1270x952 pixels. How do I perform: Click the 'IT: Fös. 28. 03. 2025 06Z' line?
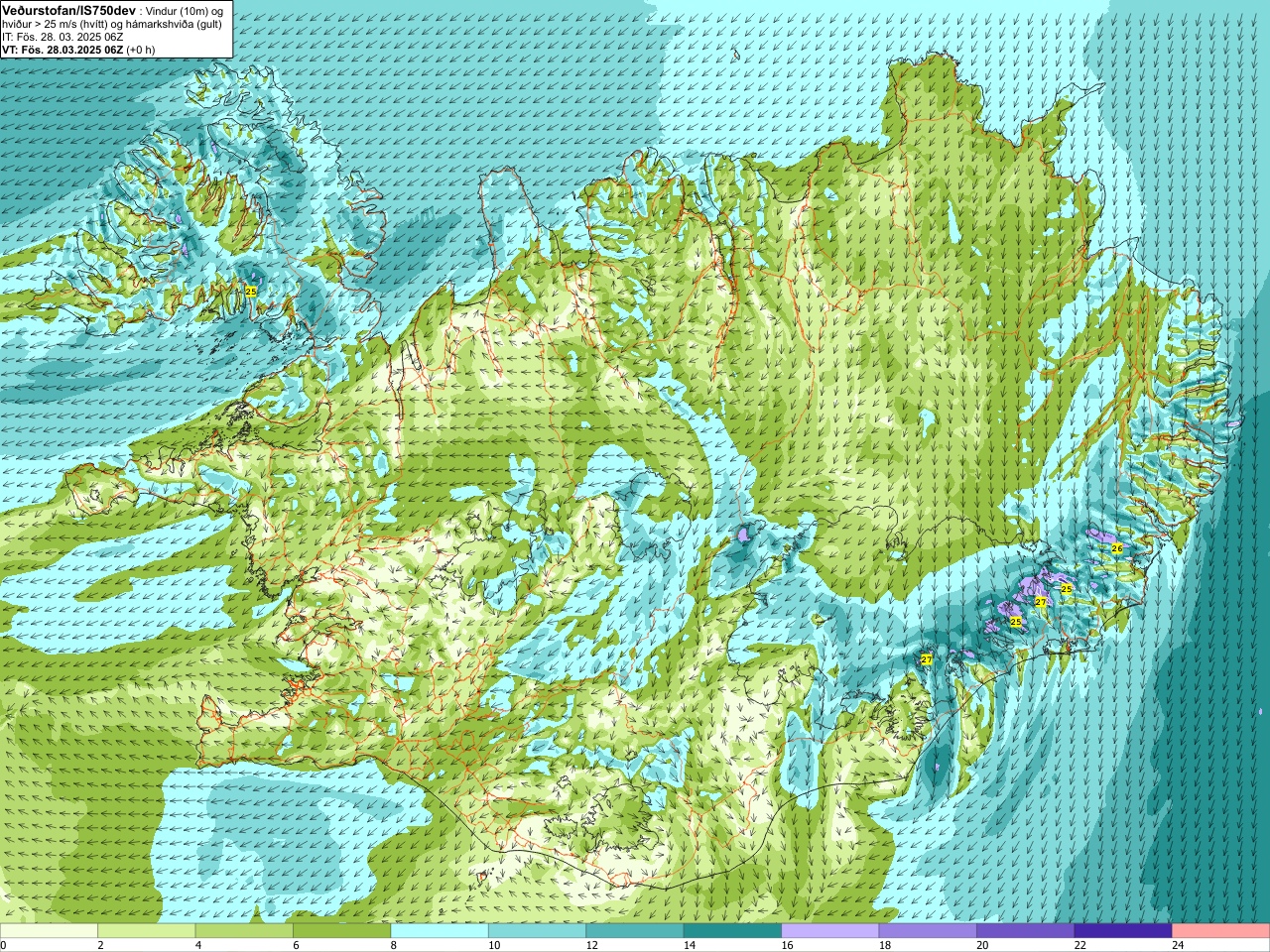(63, 37)
